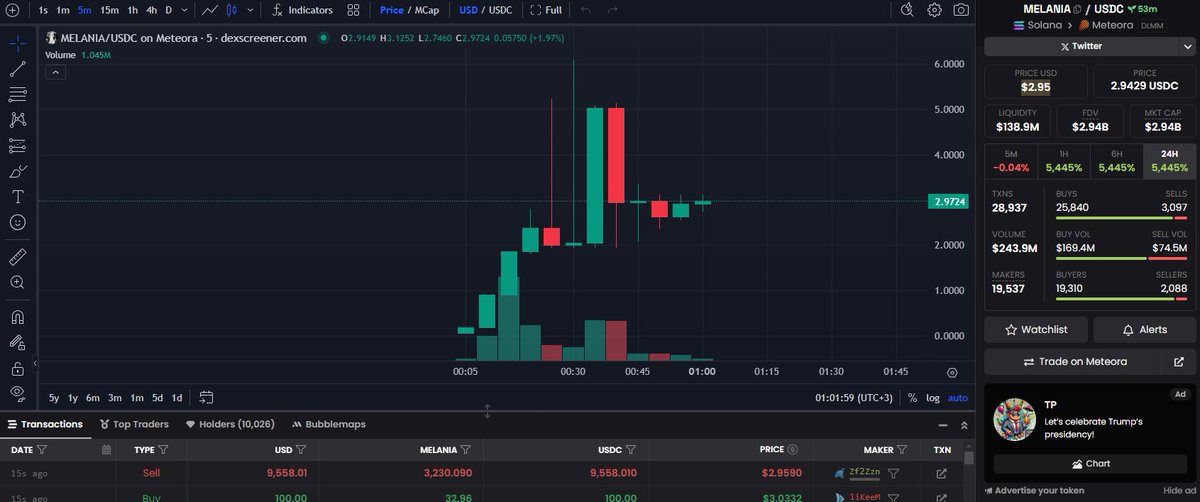Collapse the Volume indicator legend

coord(56,72)
